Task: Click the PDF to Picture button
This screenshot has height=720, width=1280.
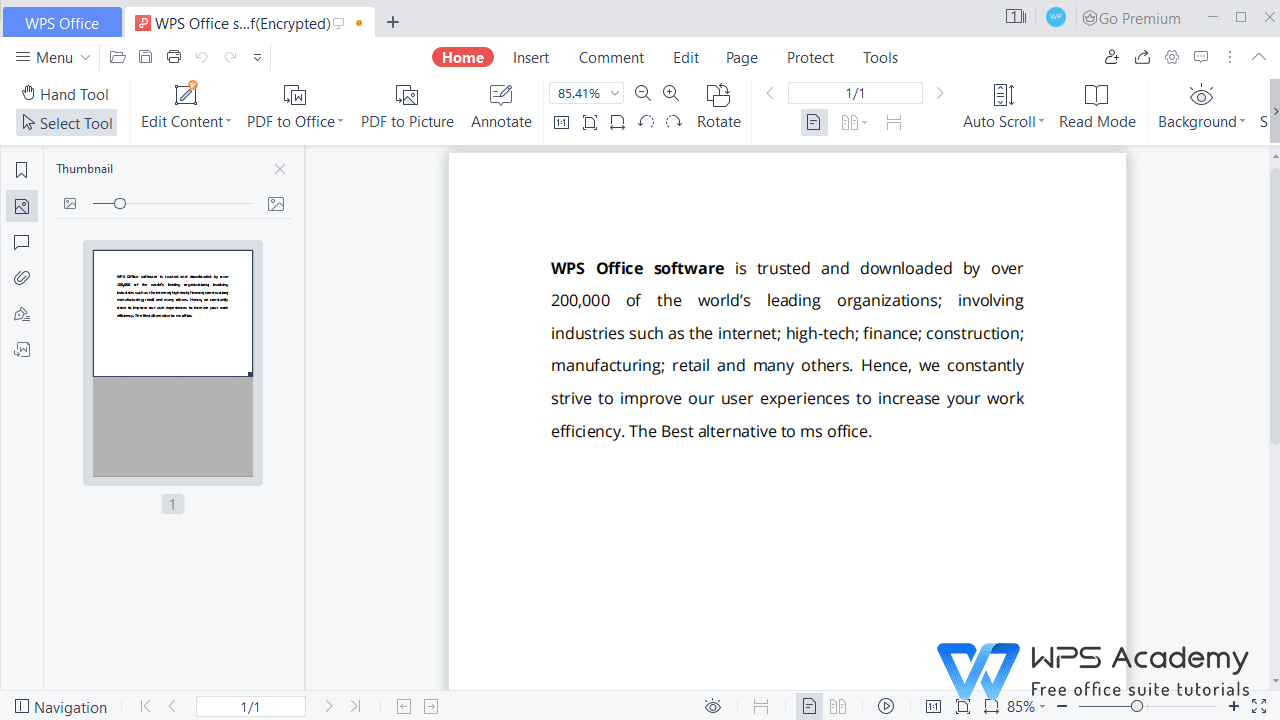Action: tap(407, 108)
